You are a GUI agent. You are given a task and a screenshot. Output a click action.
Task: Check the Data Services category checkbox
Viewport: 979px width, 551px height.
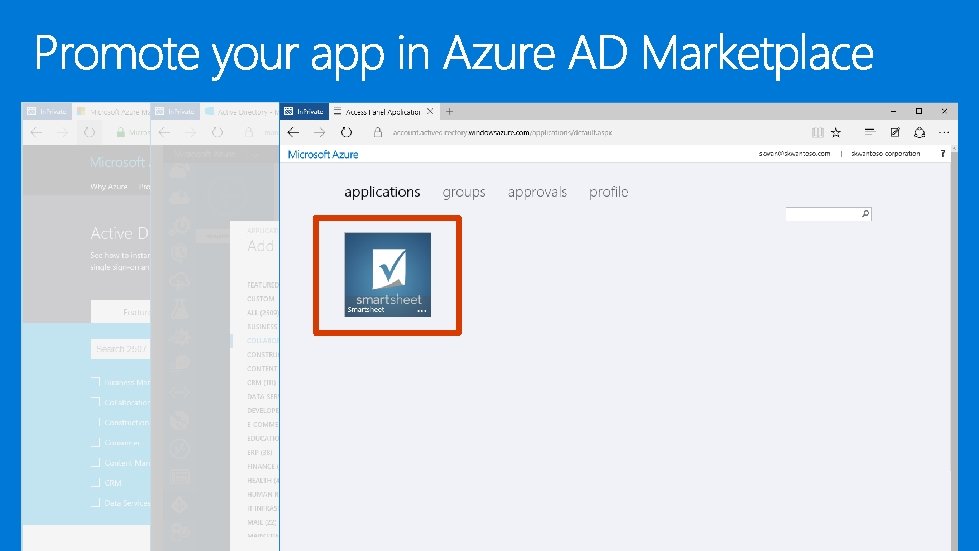point(96,502)
